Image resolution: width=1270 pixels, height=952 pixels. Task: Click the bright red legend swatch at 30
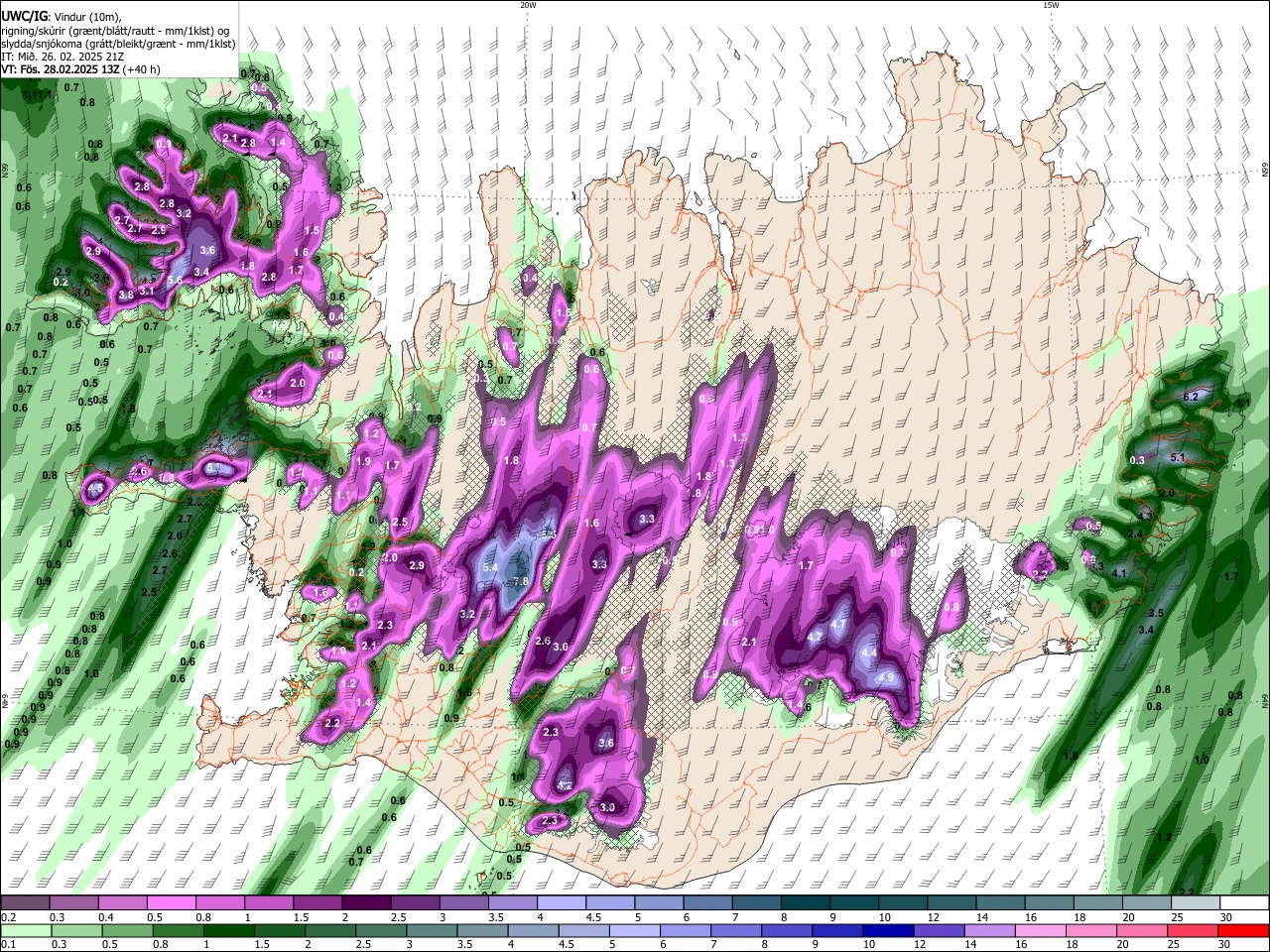pyautogui.click(x=1243, y=930)
